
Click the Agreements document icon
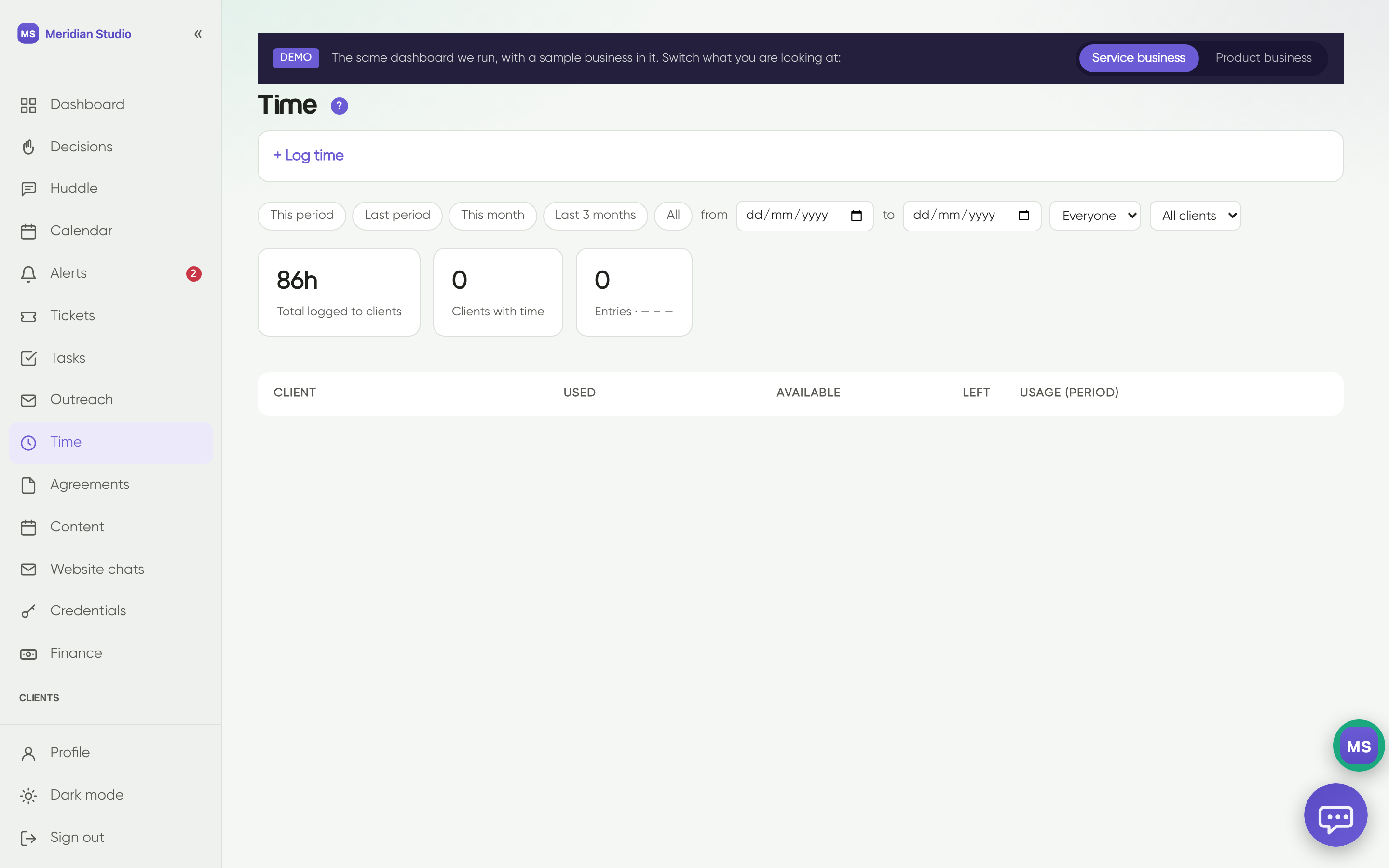tap(28, 485)
